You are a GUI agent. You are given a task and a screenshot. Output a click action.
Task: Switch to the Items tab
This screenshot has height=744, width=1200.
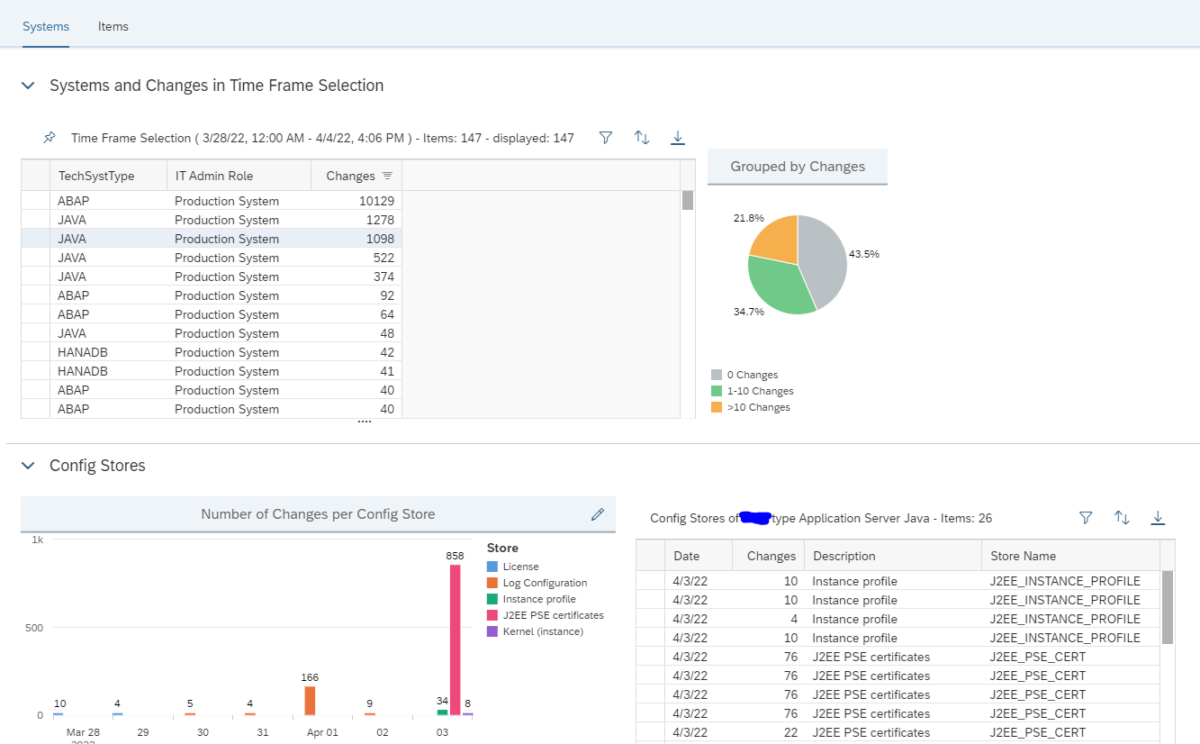pyautogui.click(x=112, y=26)
